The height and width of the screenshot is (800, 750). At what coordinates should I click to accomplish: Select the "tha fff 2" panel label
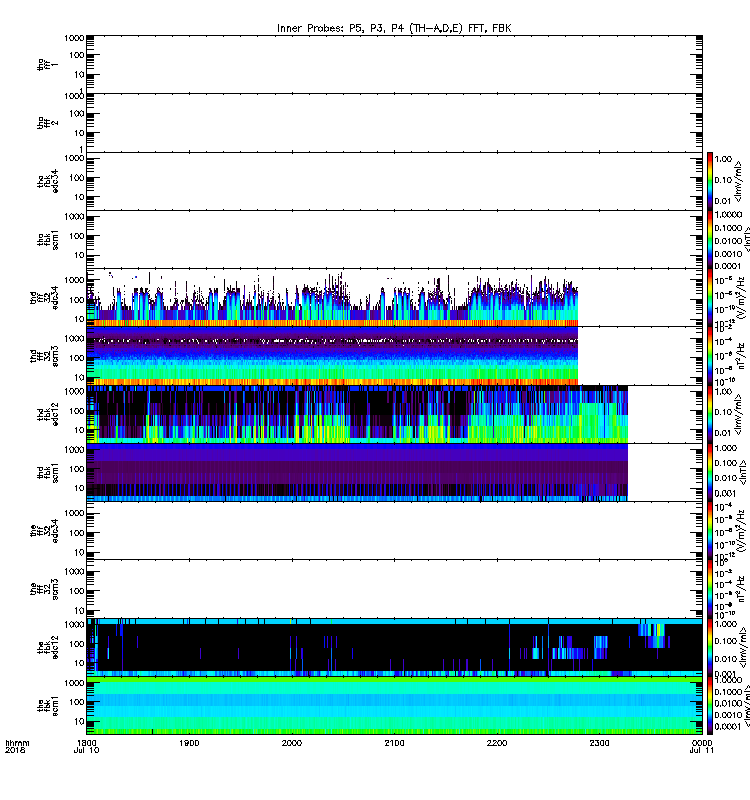click(47, 122)
